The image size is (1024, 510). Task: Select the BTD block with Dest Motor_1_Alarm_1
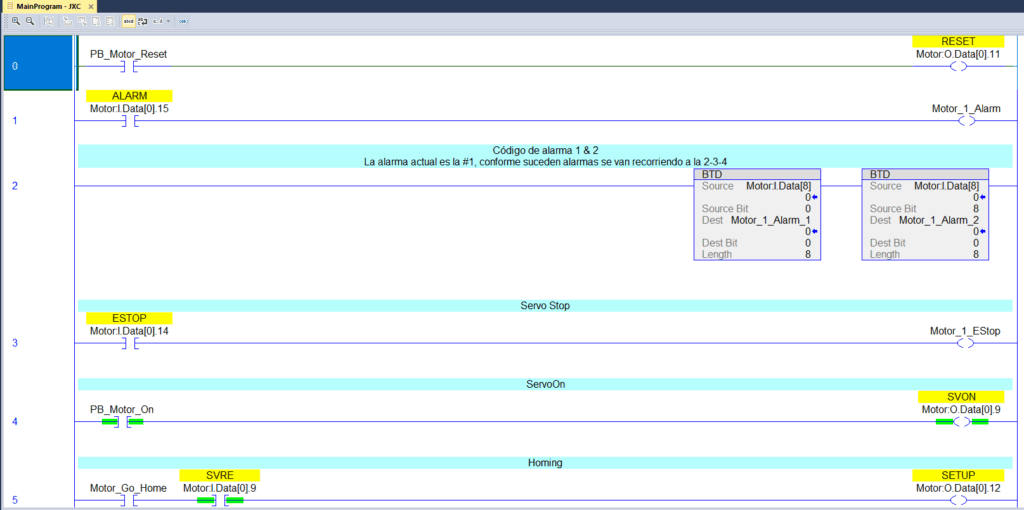pos(757,214)
